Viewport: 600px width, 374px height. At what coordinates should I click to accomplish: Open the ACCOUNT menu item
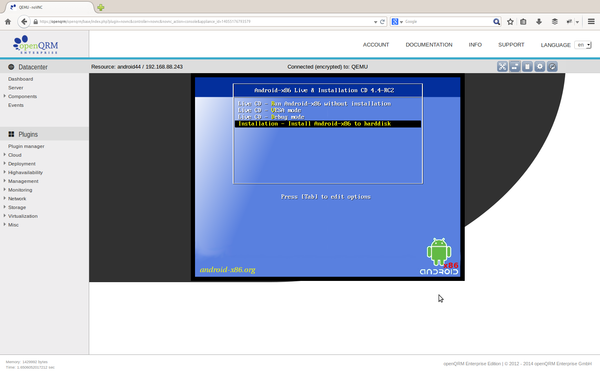click(376, 45)
